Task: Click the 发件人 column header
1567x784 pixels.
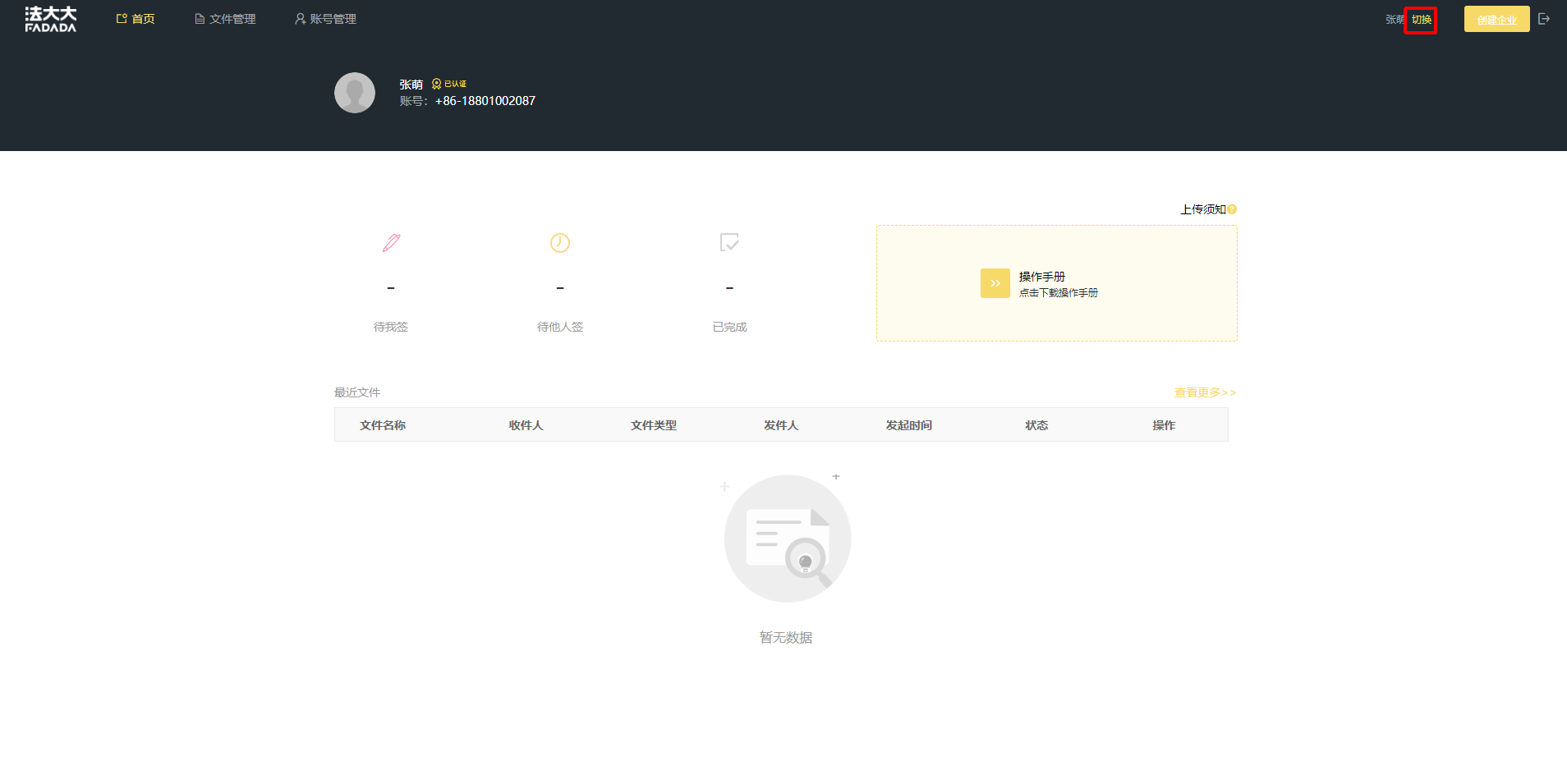Action: click(781, 425)
